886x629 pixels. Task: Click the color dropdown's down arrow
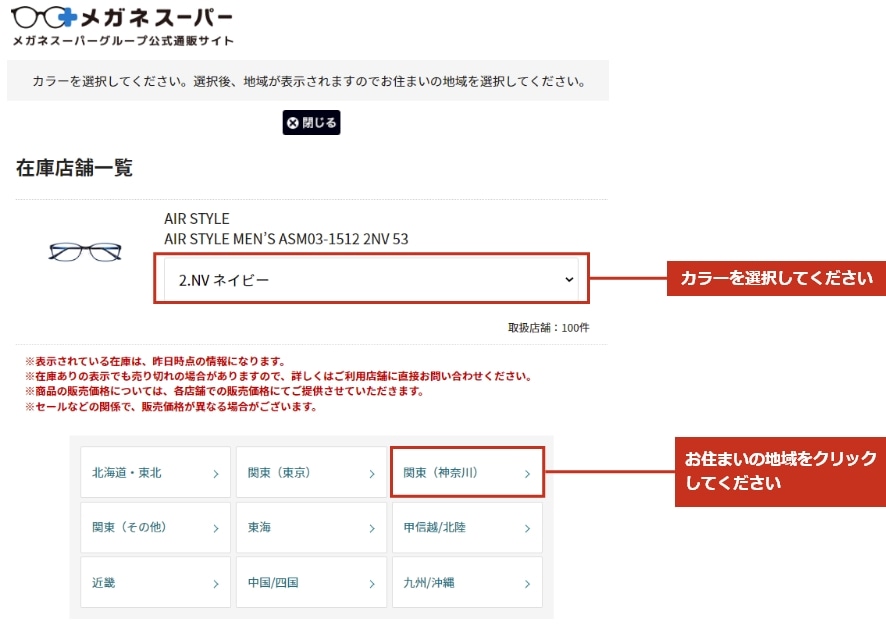[x=569, y=280]
